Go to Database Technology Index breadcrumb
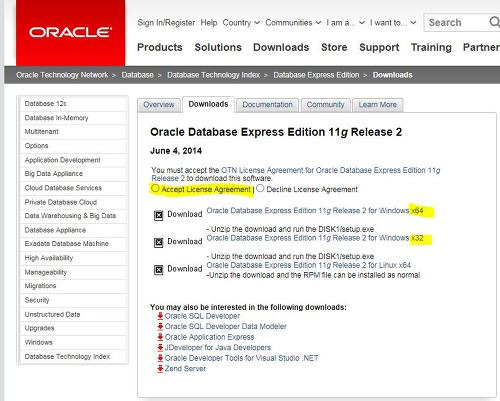The width and height of the screenshot is (500, 401). tap(213, 75)
